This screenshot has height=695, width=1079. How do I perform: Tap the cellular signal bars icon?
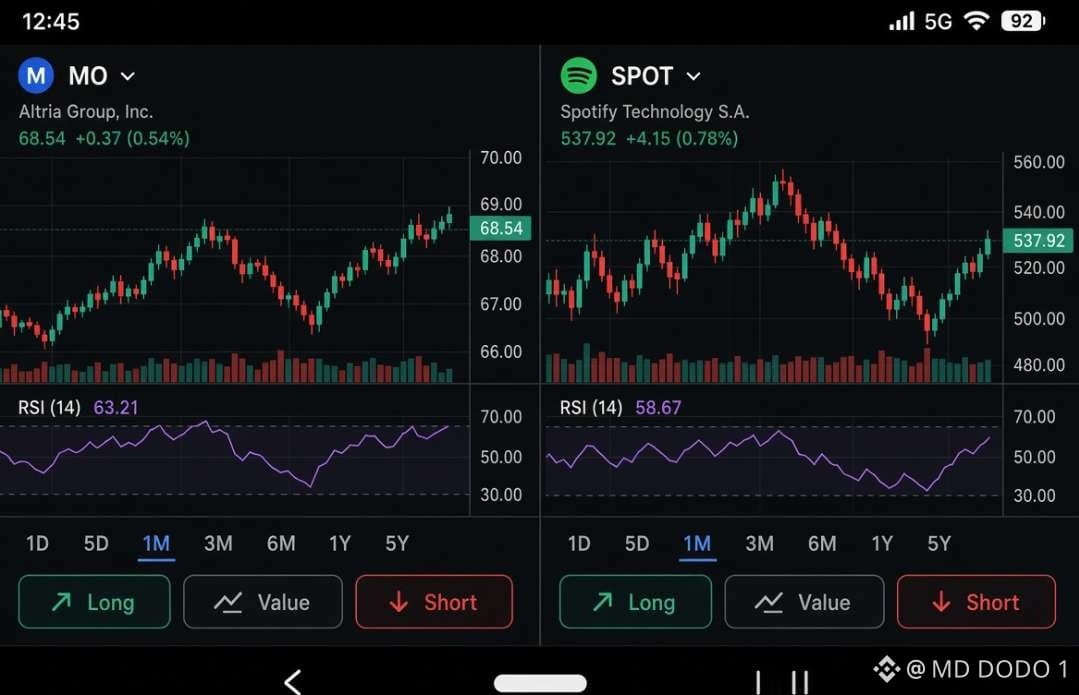(x=901, y=21)
